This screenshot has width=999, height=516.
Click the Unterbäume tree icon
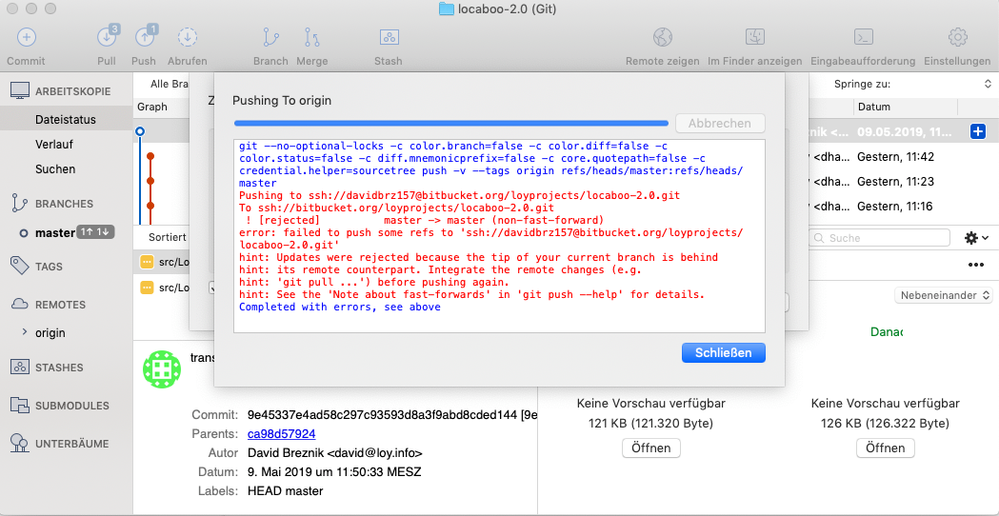coord(19,443)
